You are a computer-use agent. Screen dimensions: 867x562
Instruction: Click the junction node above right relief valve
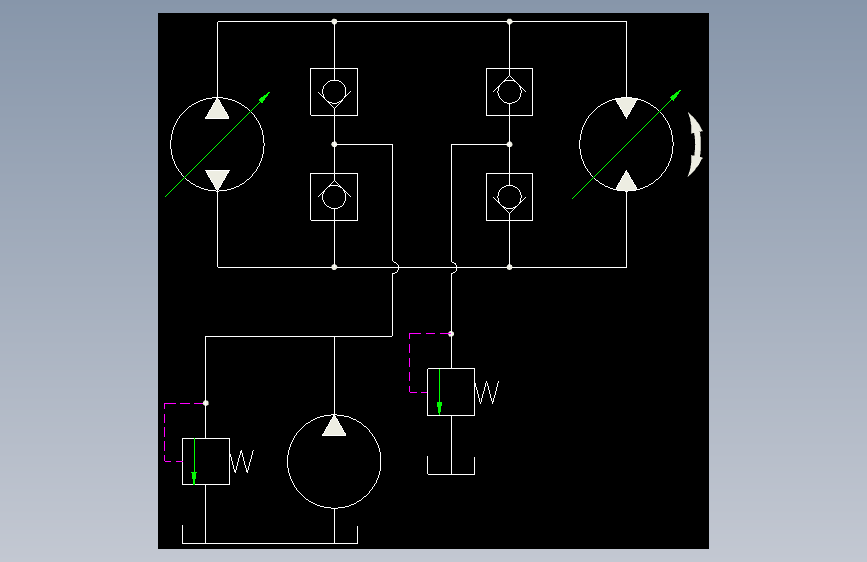click(451, 334)
